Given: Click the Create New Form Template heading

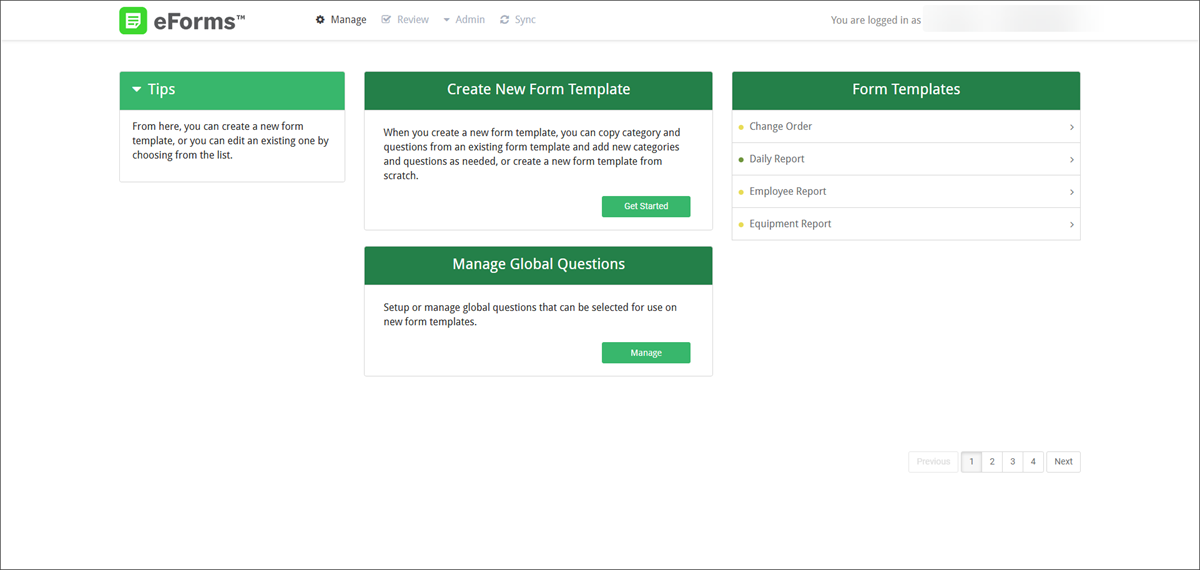Looking at the screenshot, I should click(538, 90).
